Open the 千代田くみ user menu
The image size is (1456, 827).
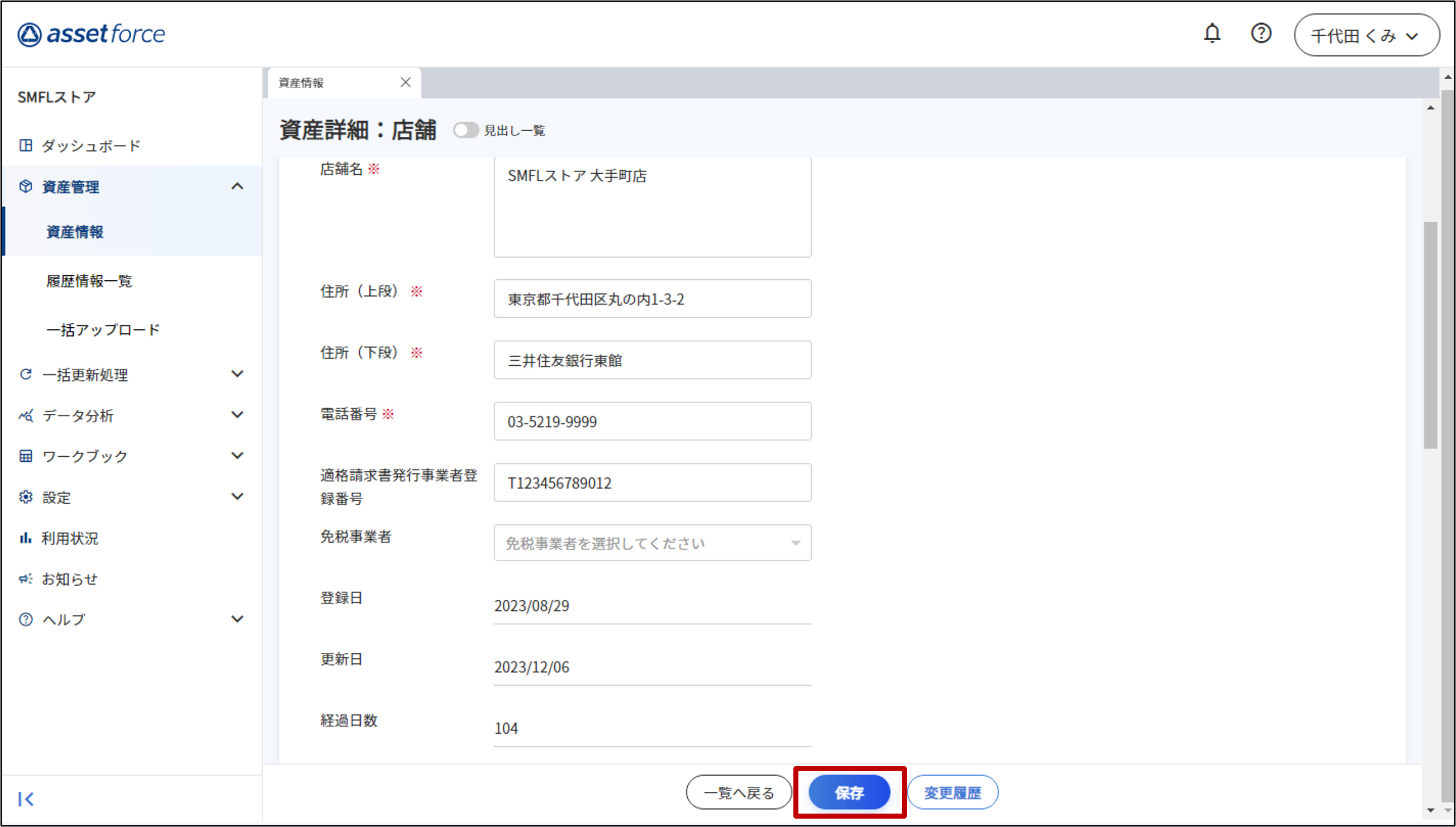click(1366, 35)
